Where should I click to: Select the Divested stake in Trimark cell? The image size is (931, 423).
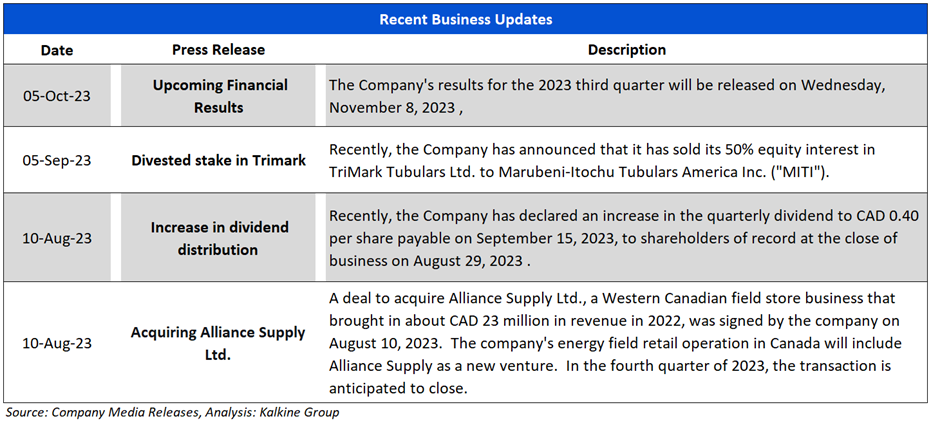coord(218,160)
